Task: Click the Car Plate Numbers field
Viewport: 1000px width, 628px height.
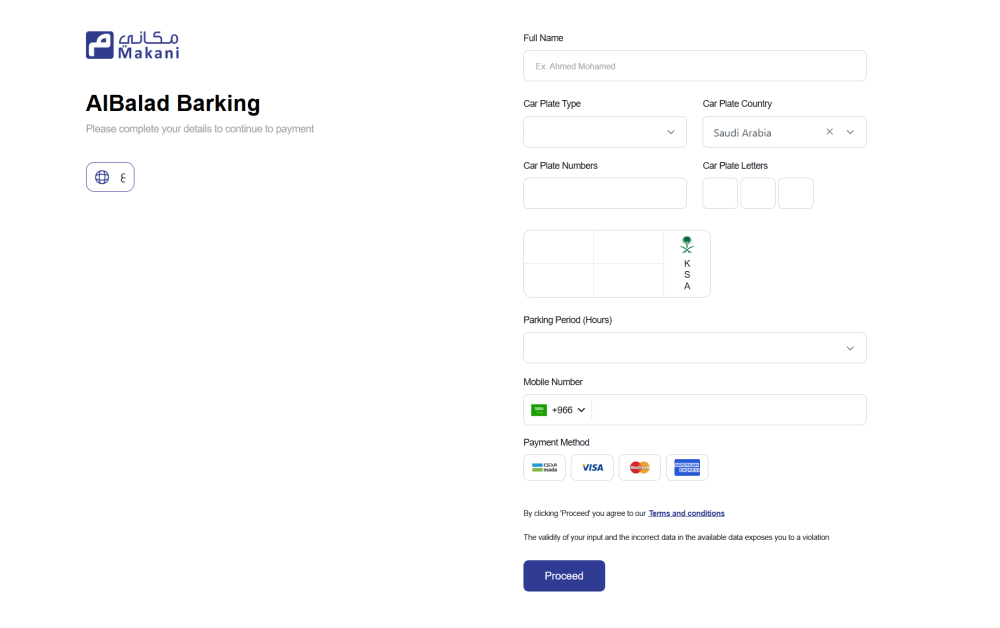Action: tap(604, 192)
